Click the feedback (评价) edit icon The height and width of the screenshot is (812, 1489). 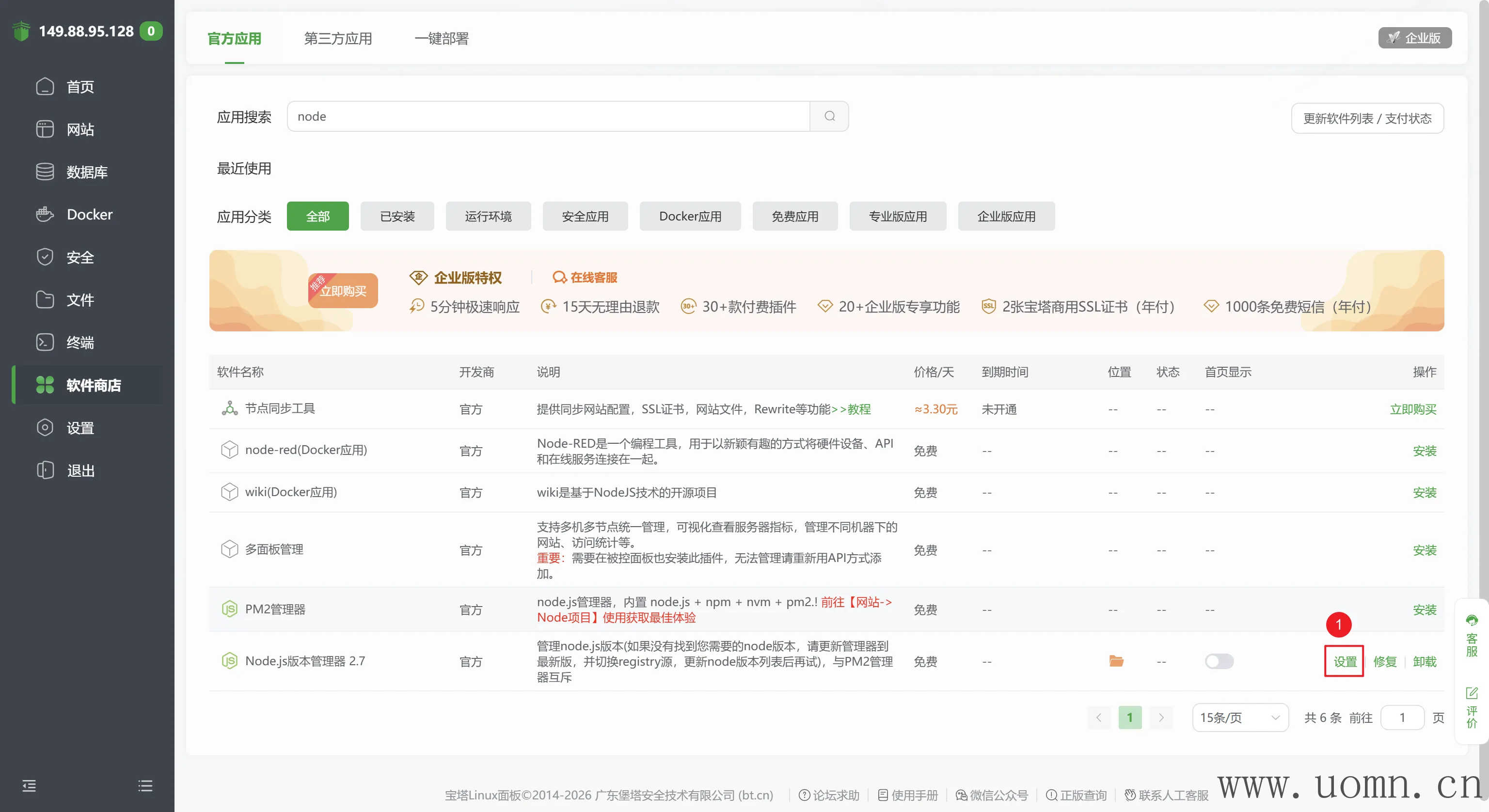coord(1472,693)
